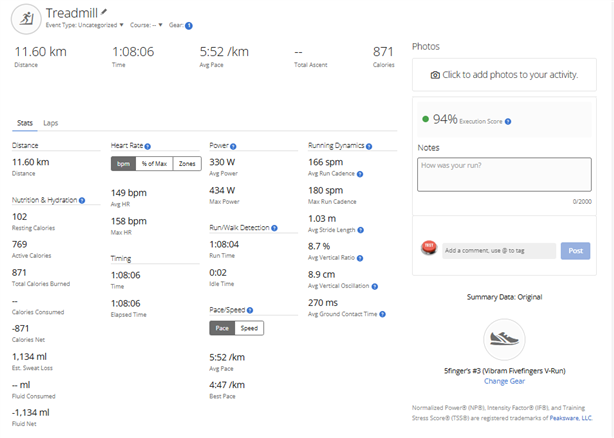Click the treadmill activity type icon
This screenshot has height=438, width=614.
[x=26, y=16]
